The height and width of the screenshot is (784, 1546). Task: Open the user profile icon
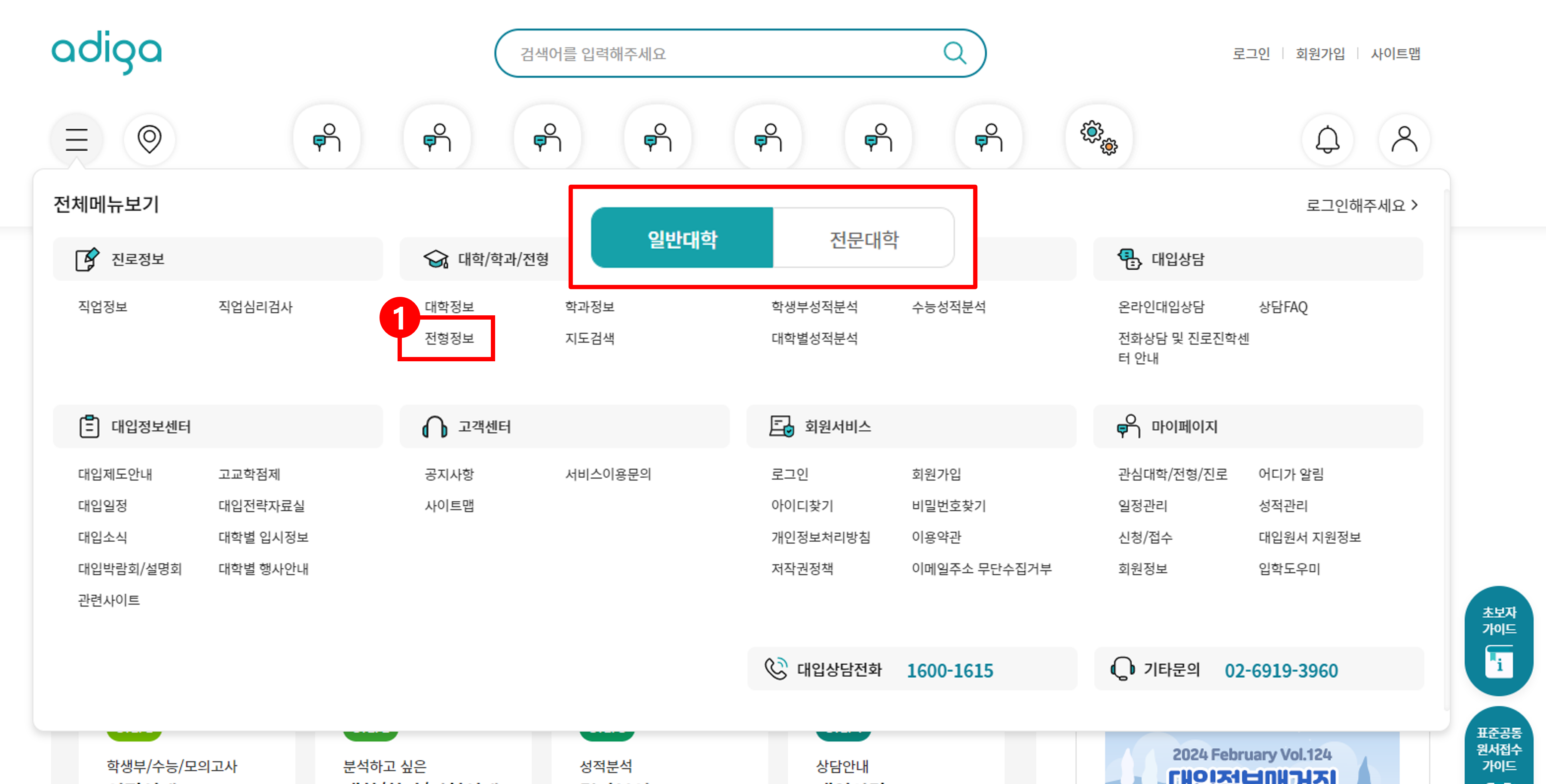tap(1404, 139)
